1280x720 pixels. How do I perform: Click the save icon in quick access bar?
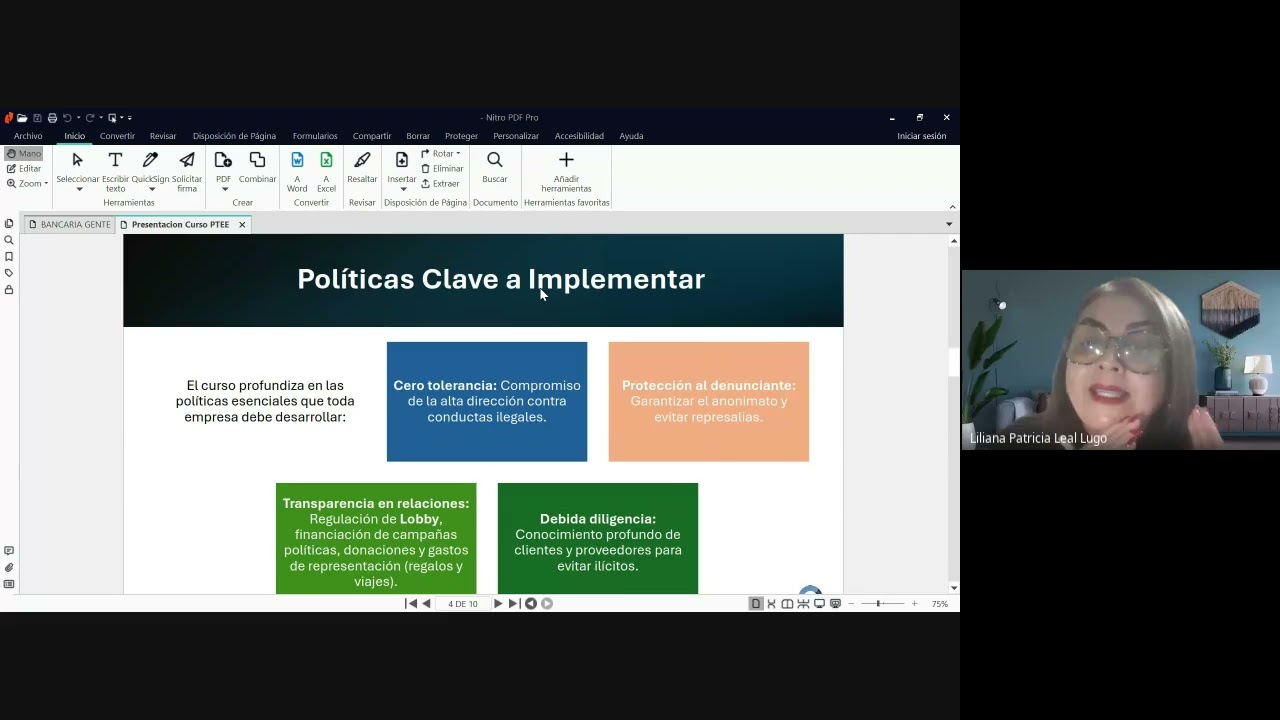coord(37,118)
